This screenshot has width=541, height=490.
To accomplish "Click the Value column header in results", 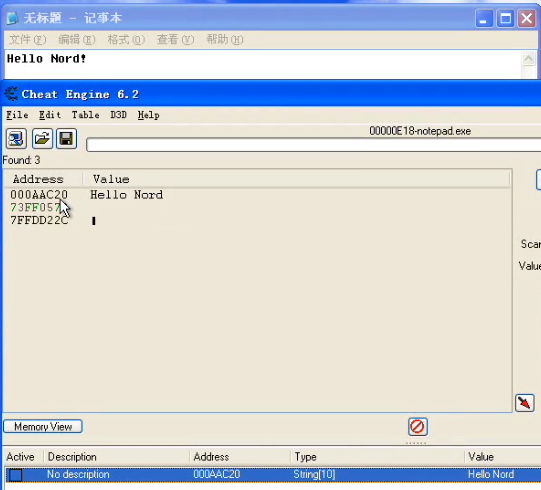I will 111,179.
